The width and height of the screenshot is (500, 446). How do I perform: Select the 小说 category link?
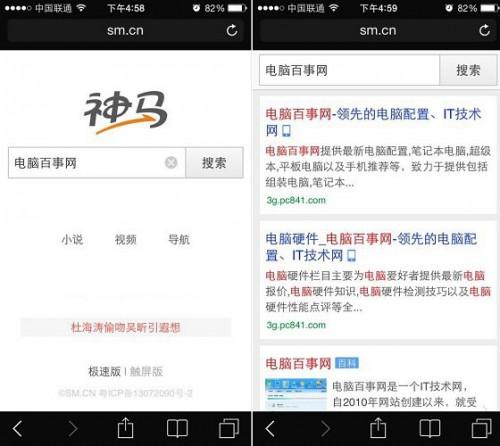tap(72, 239)
